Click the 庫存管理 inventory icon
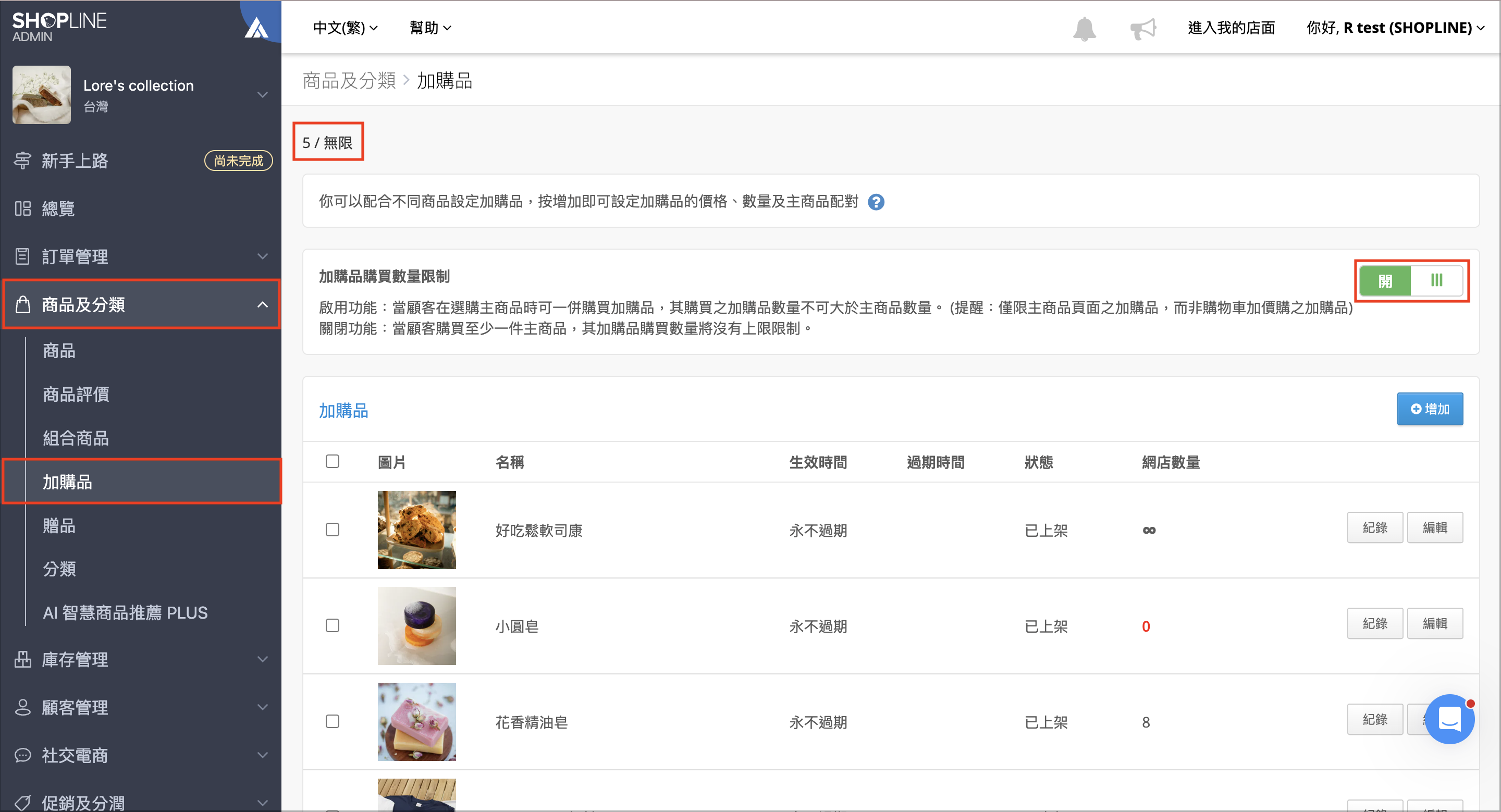 click(x=23, y=659)
